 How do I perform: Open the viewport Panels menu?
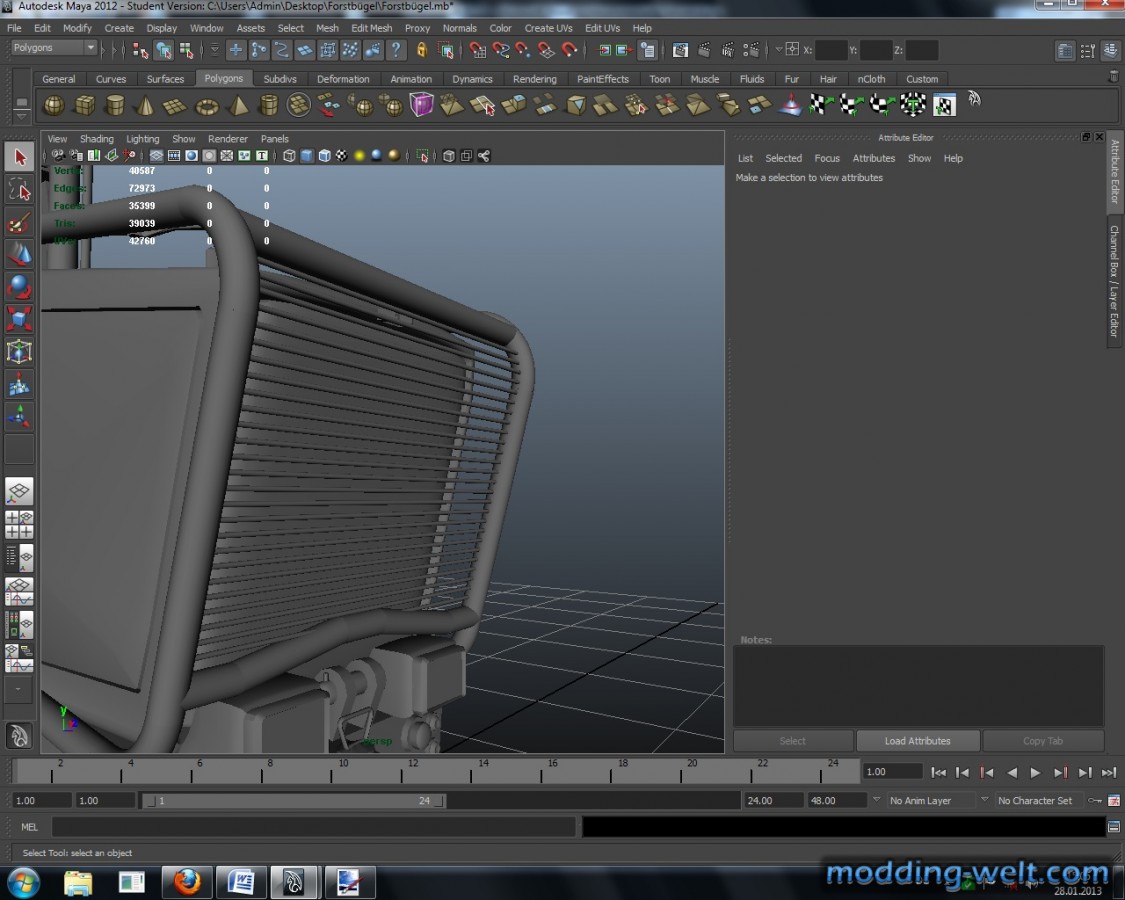[275, 139]
